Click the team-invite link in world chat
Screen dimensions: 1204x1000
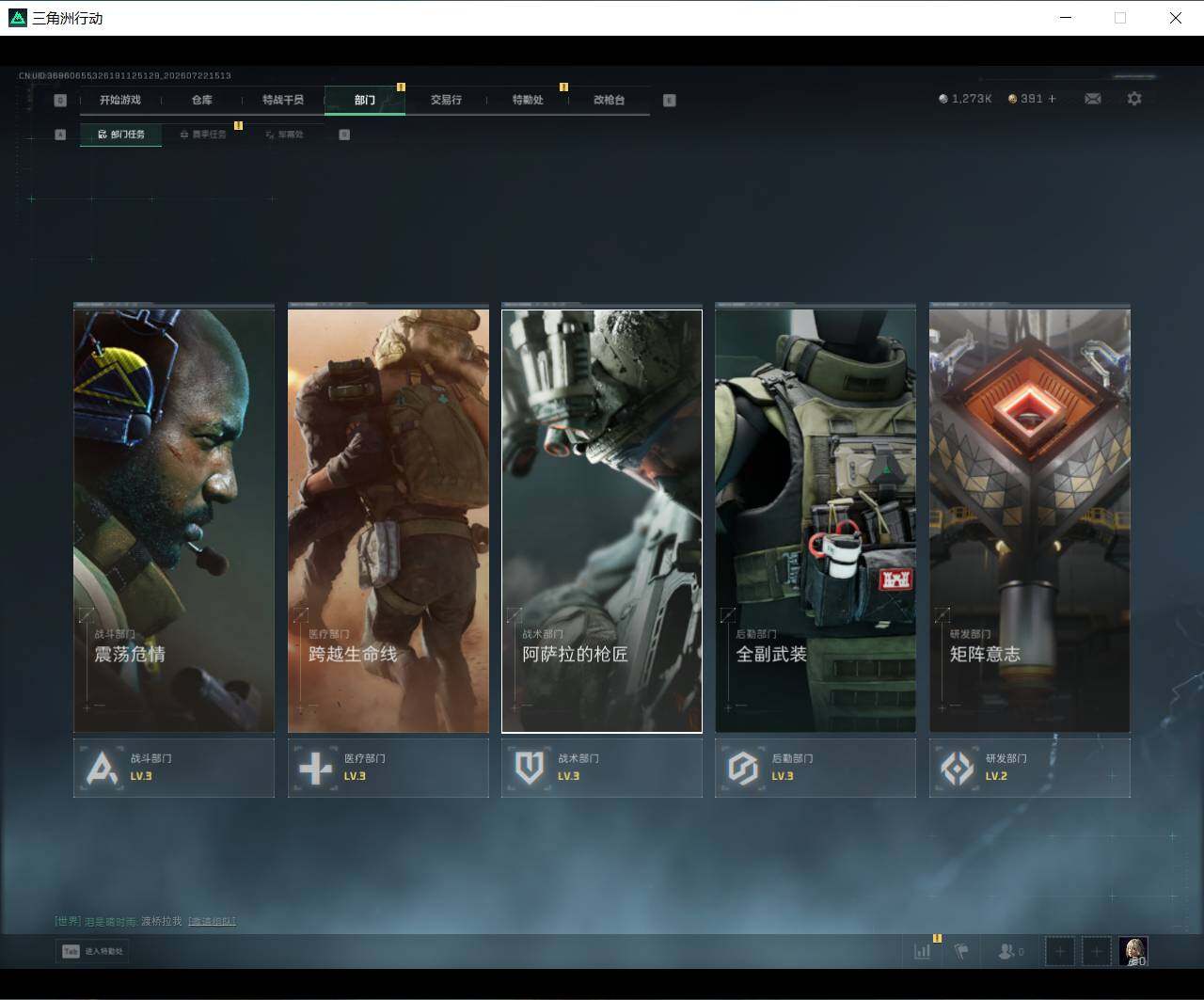pyautogui.click(x=212, y=921)
